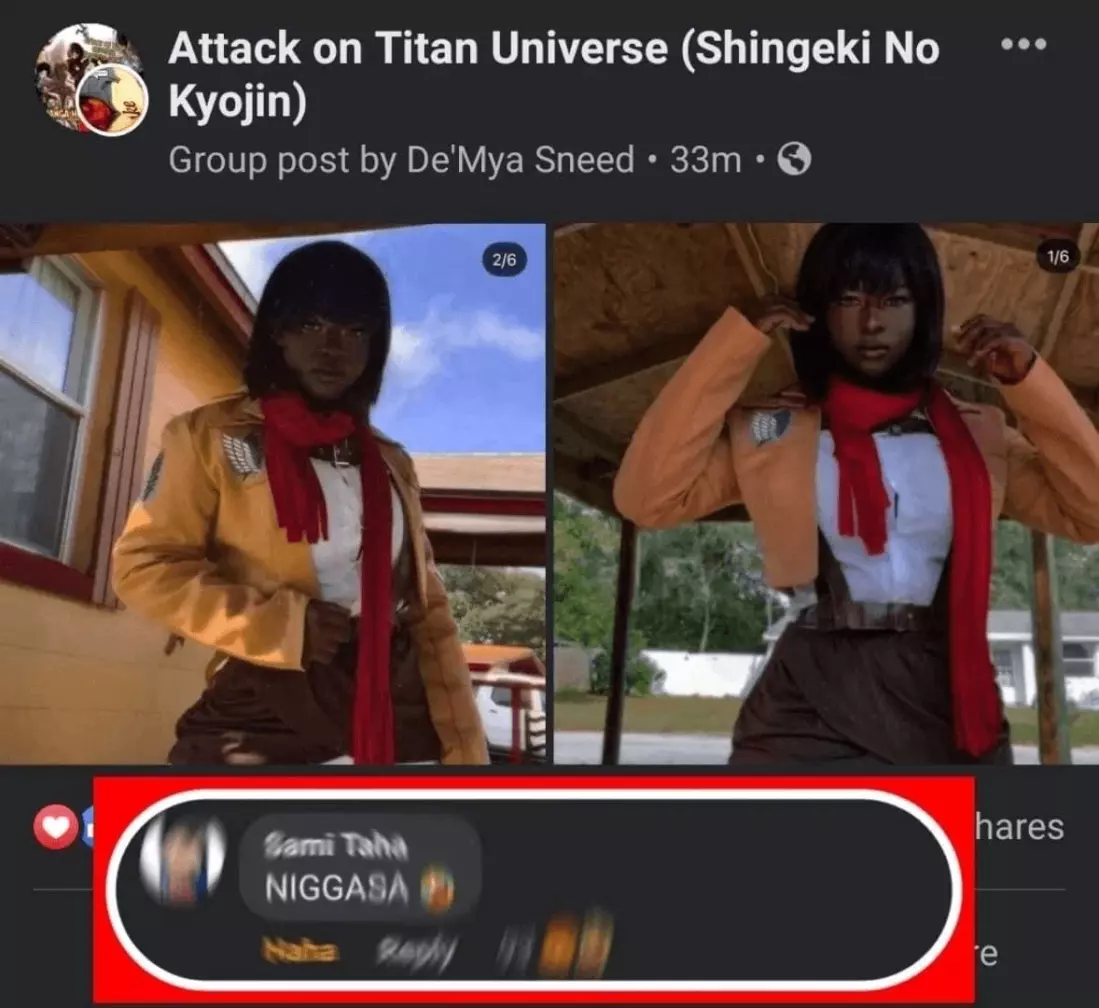Screen dimensions: 1099x1008
Task: Tap the small author badge on group avatar
Action: [x=111, y=102]
